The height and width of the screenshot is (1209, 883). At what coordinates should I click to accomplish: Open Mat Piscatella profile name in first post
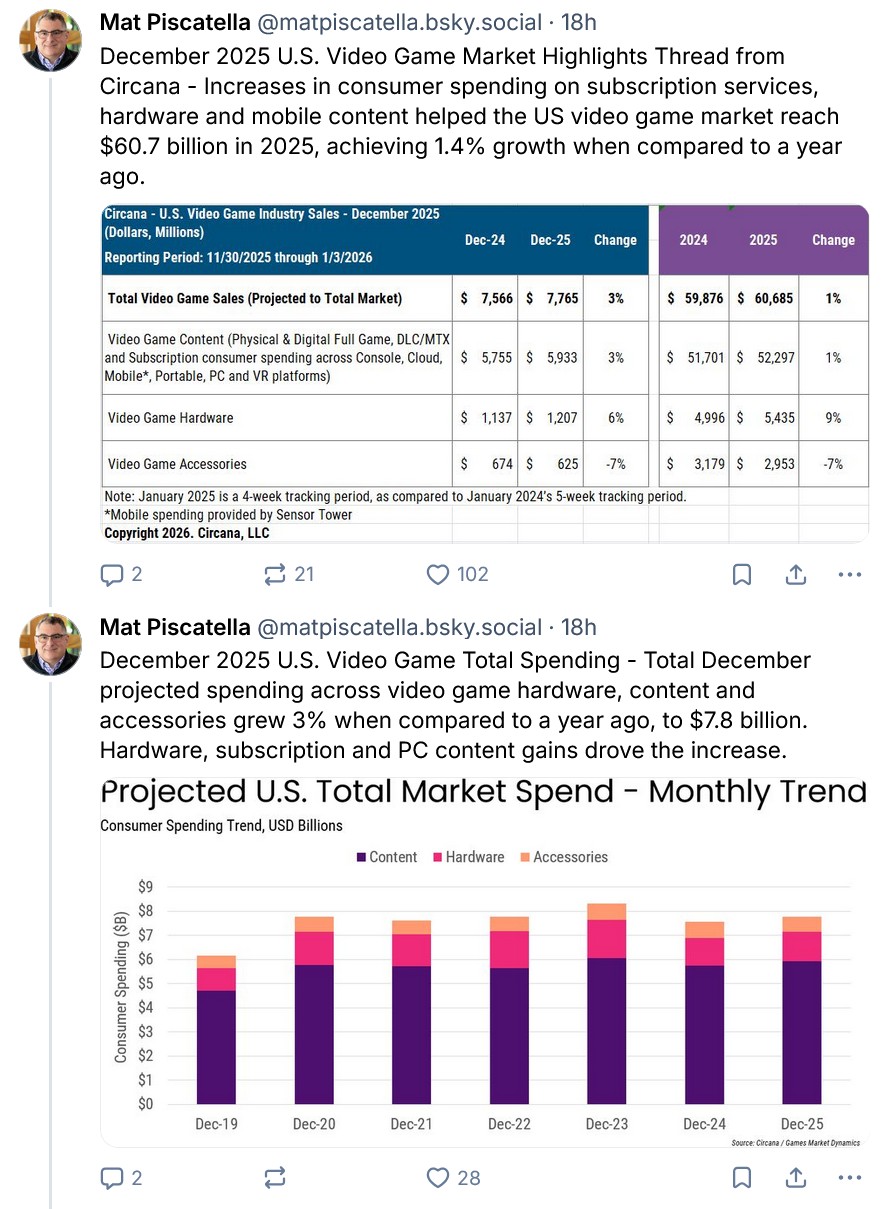(175, 23)
